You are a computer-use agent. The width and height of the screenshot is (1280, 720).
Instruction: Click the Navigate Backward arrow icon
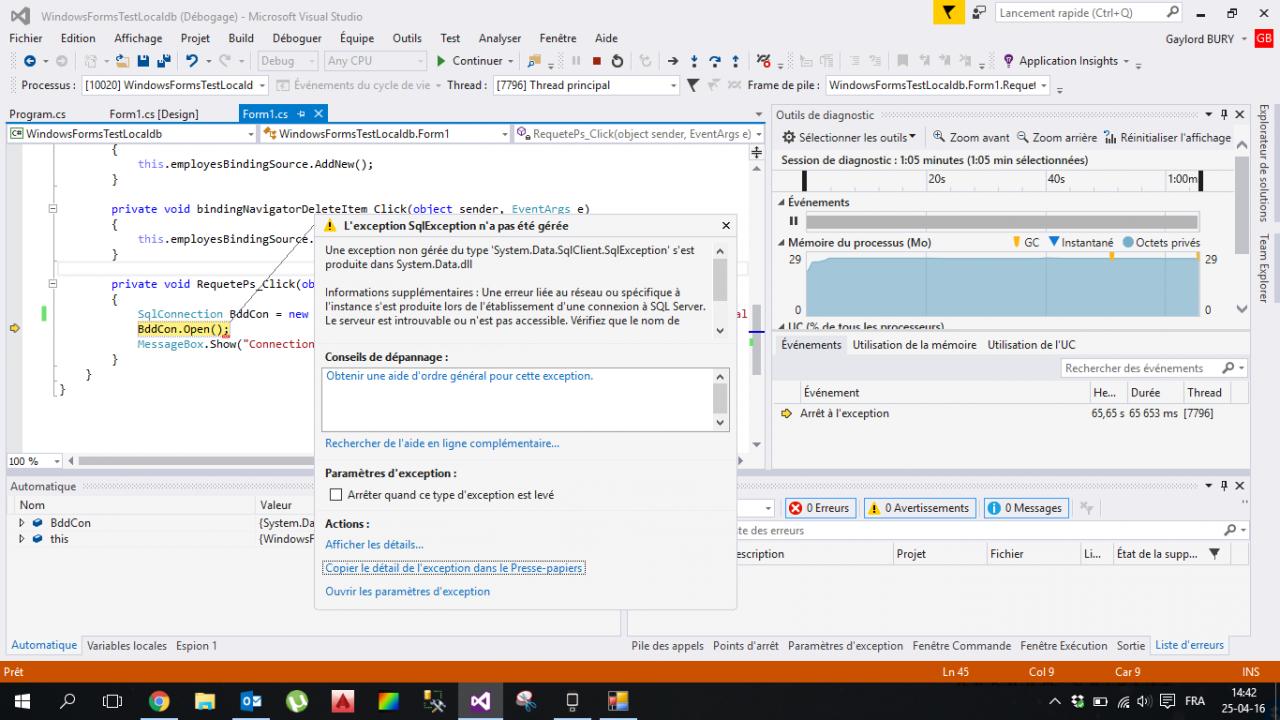point(30,61)
